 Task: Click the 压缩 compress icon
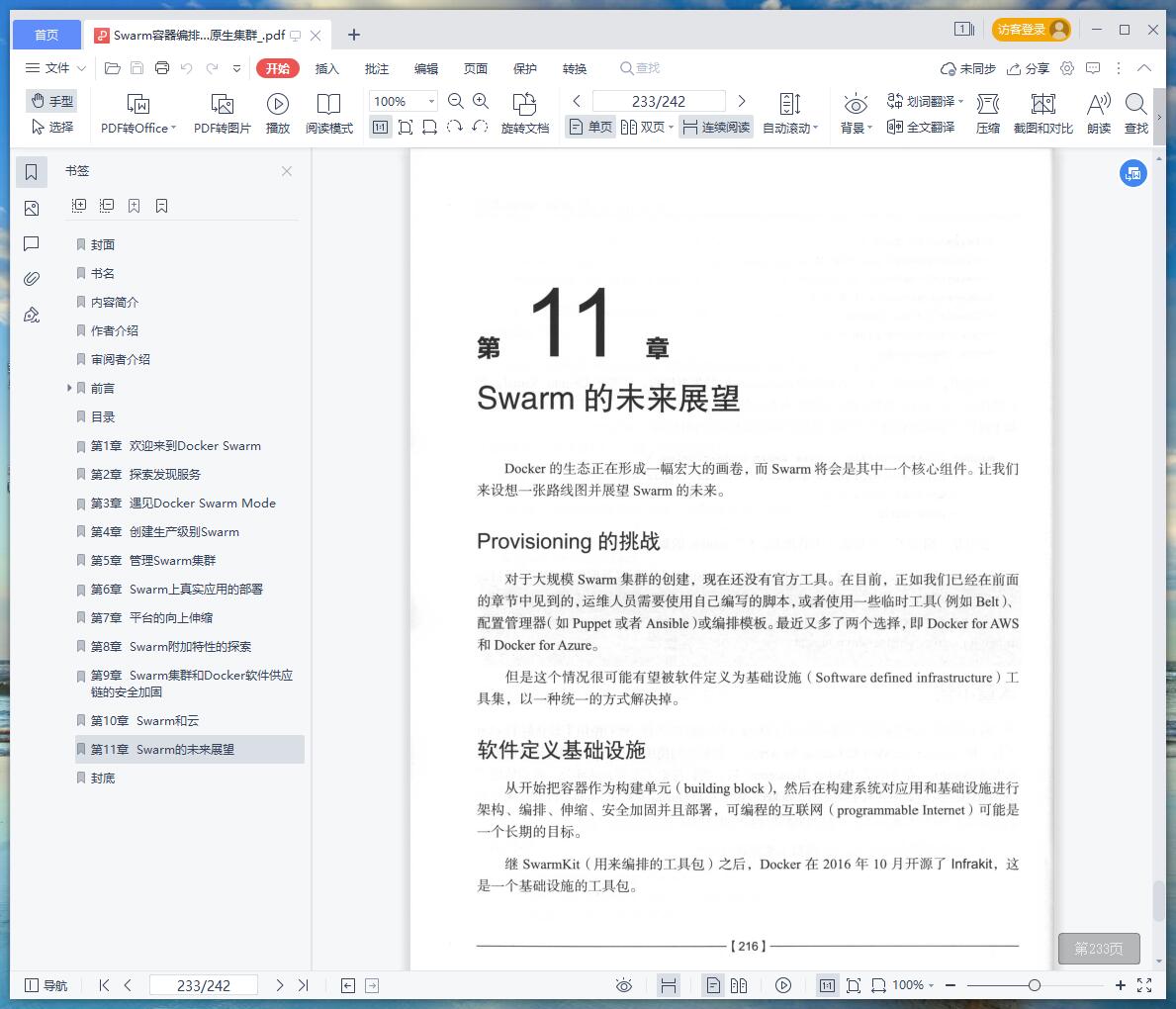pyautogui.click(x=988, y=114)
